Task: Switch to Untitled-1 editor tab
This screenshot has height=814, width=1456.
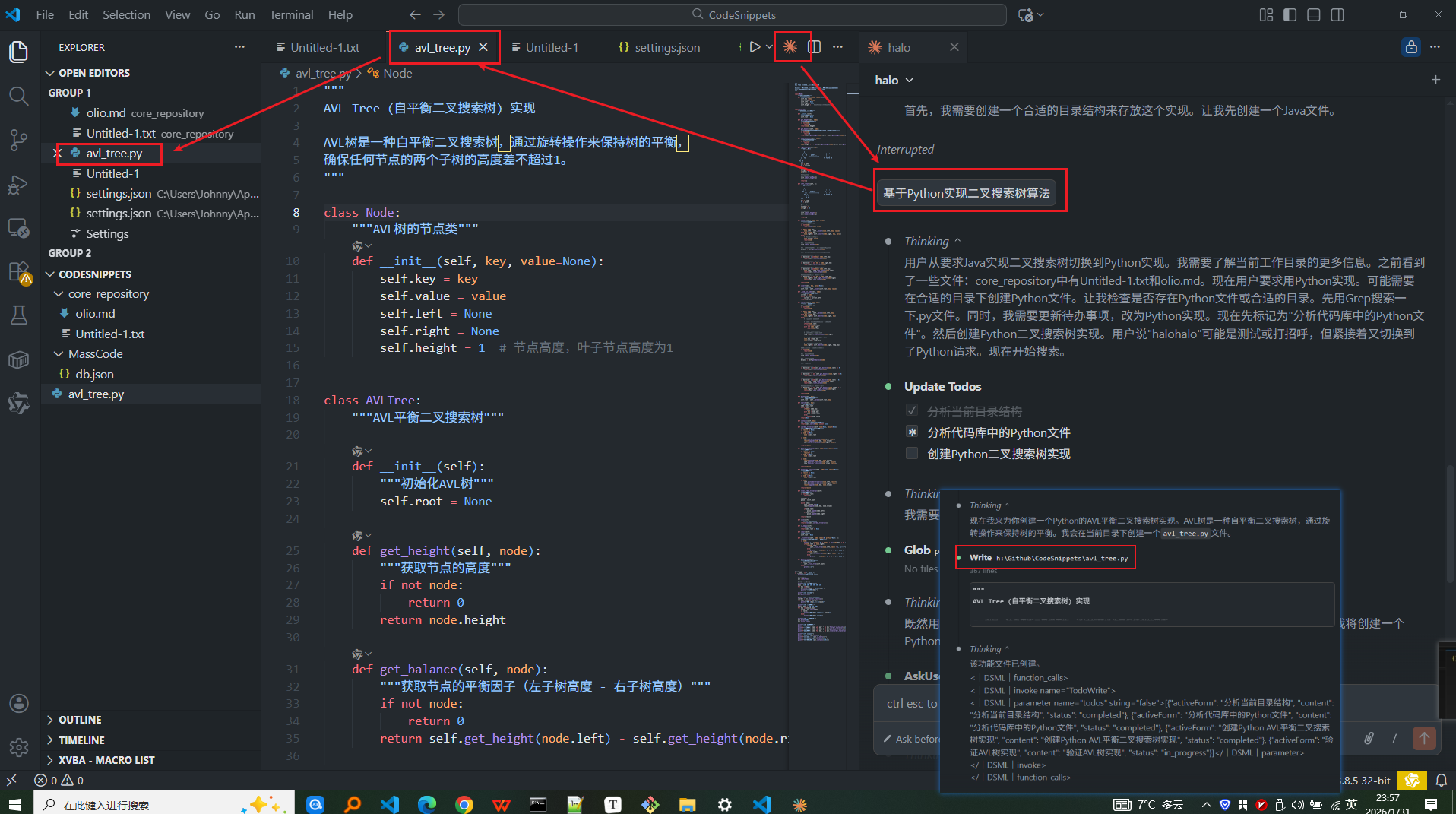Action: tap(544, 47)
